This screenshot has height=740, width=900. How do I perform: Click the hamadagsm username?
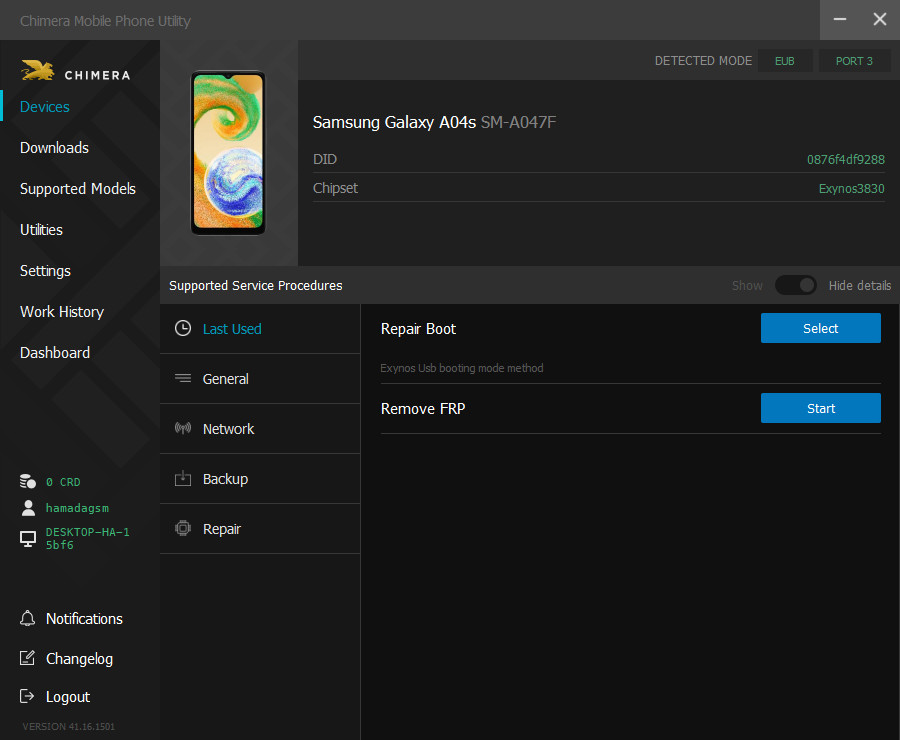tap(77, 508)
